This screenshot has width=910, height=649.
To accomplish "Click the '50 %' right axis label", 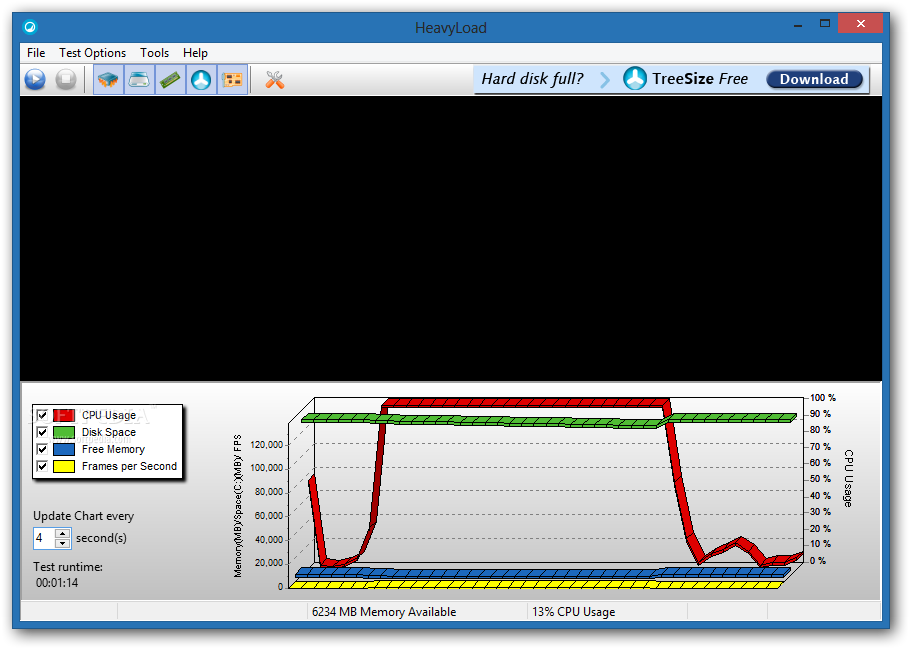I will pos(820,479).
